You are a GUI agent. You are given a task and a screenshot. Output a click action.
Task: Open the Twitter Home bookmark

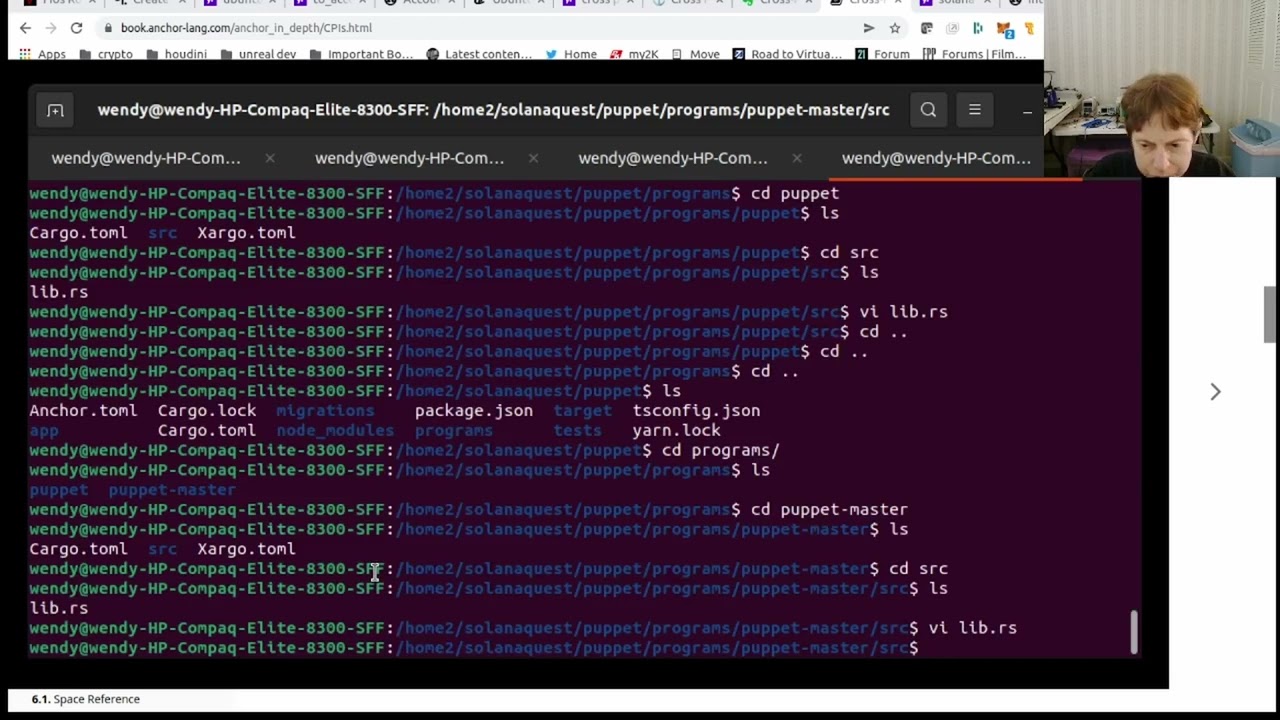click(x=570, y=54)
